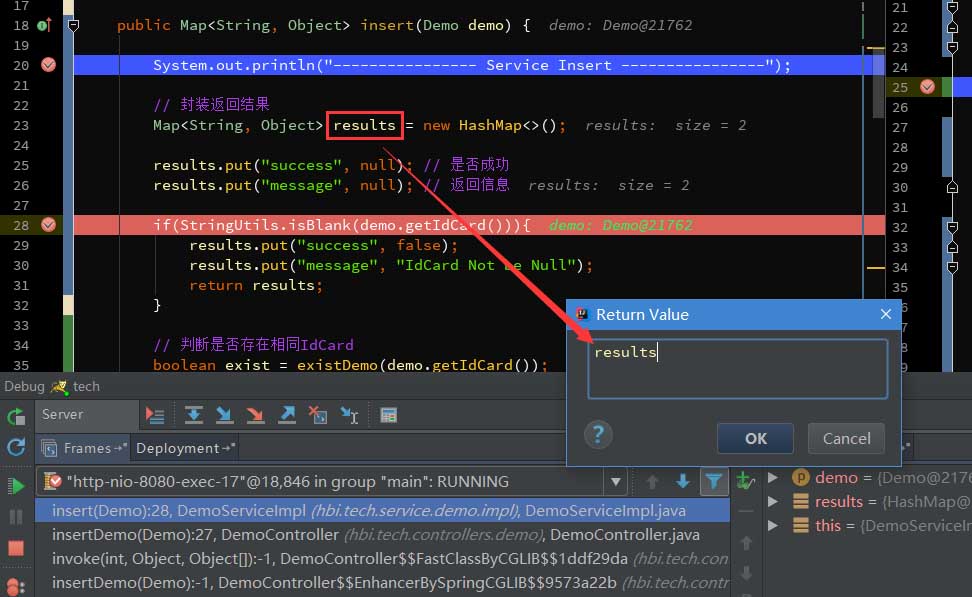Image resolution: width=972 pixels, height=597 pixels.
Task: Click the green Resume Program icon
Action: (16, 486)
